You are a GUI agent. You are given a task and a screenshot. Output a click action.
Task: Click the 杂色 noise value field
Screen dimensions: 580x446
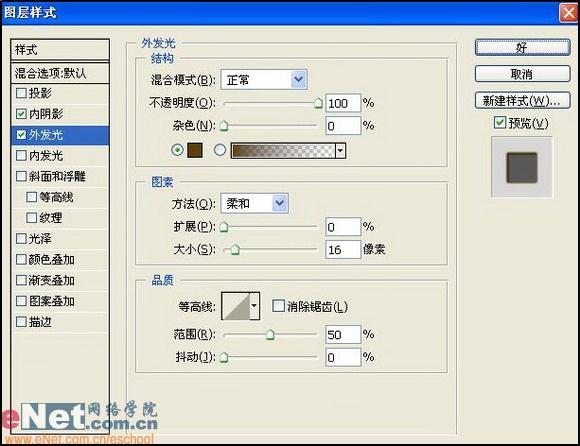pos(343,126)
